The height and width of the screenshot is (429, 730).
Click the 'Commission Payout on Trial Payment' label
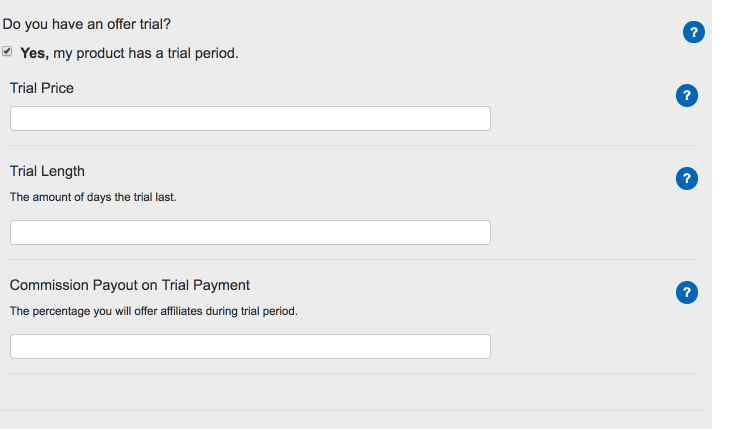pos(130,285)
